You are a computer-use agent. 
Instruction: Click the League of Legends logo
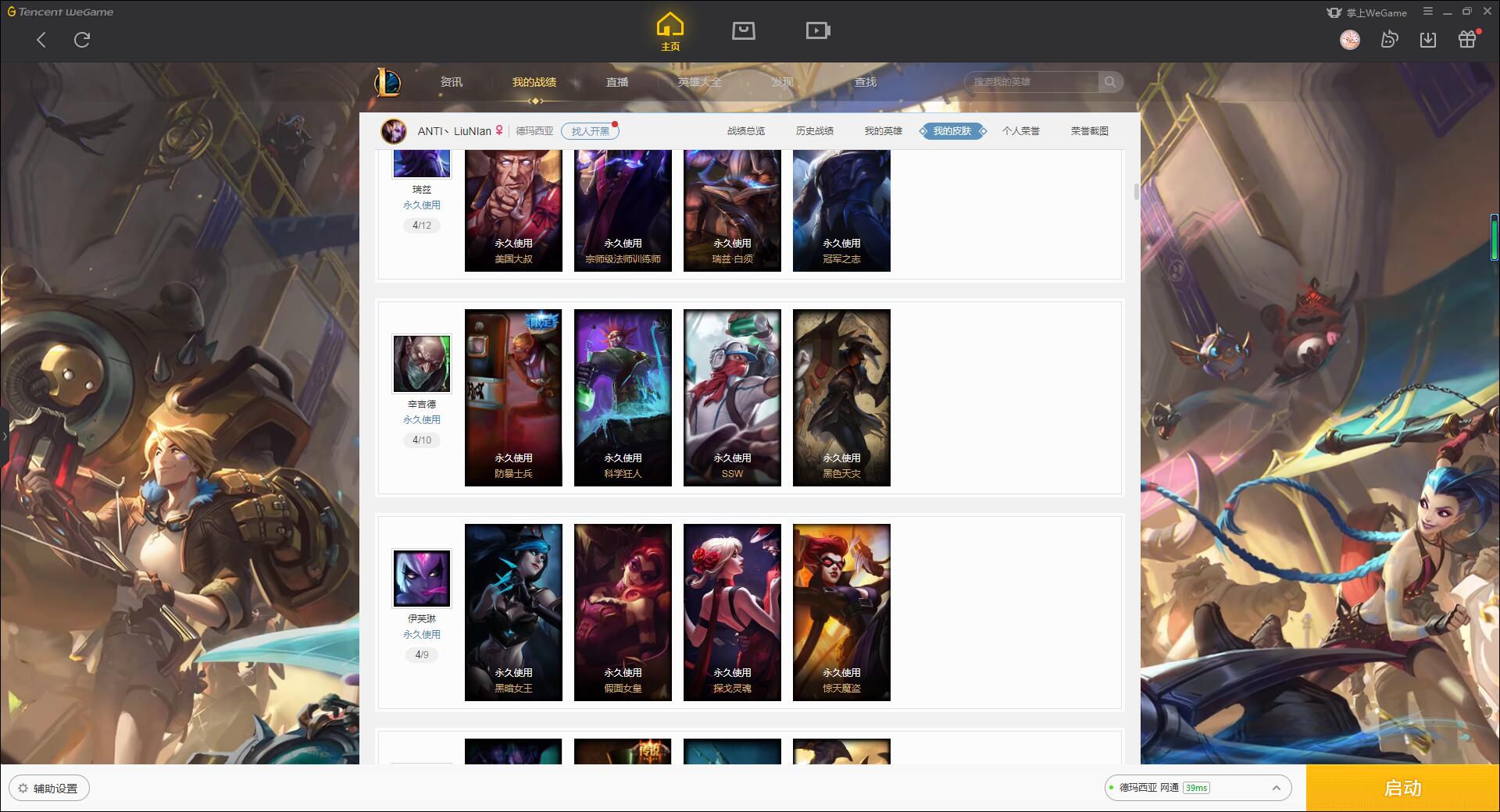click(x=388, y=82)
